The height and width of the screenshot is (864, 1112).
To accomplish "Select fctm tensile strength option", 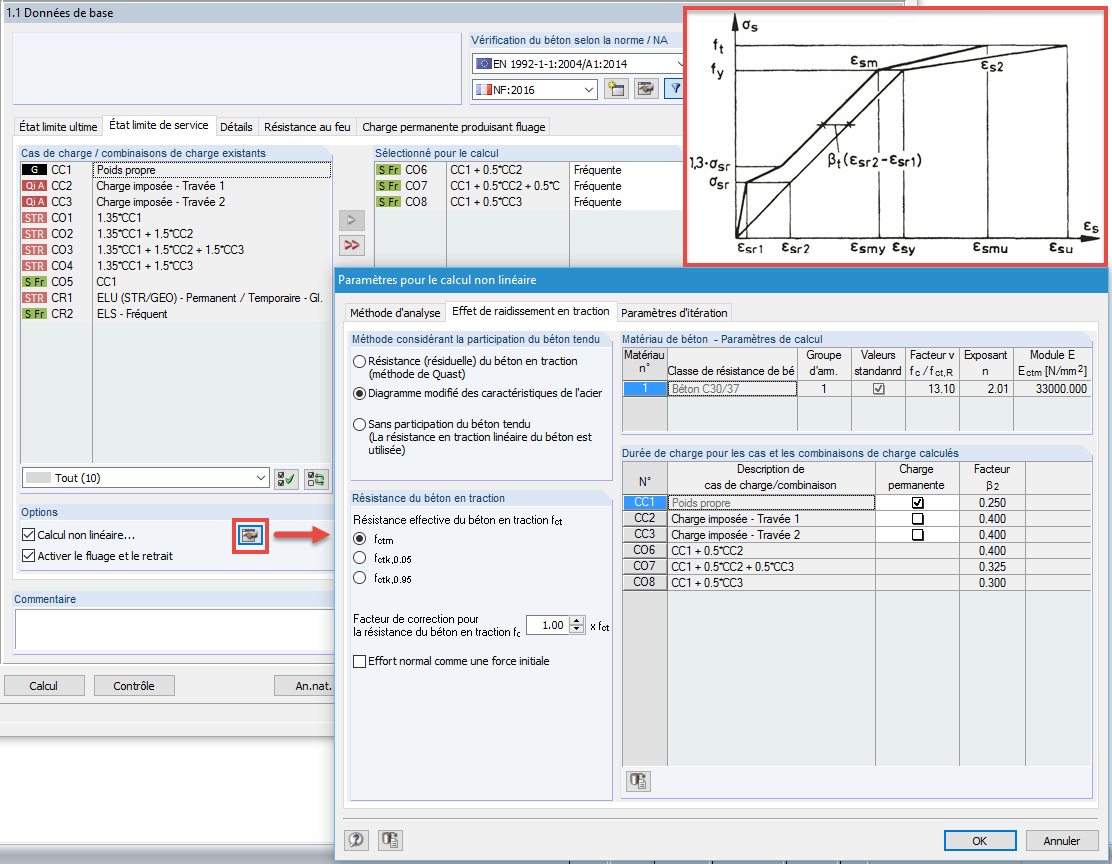I will [x=360, y=538].
